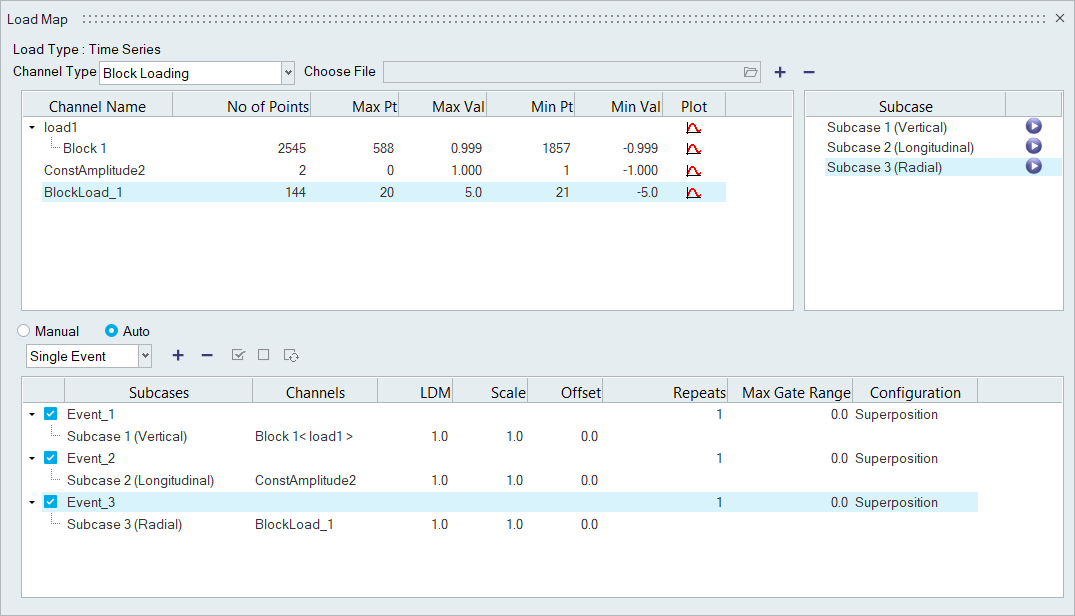Collapse the Event_2 tree node

32,458
